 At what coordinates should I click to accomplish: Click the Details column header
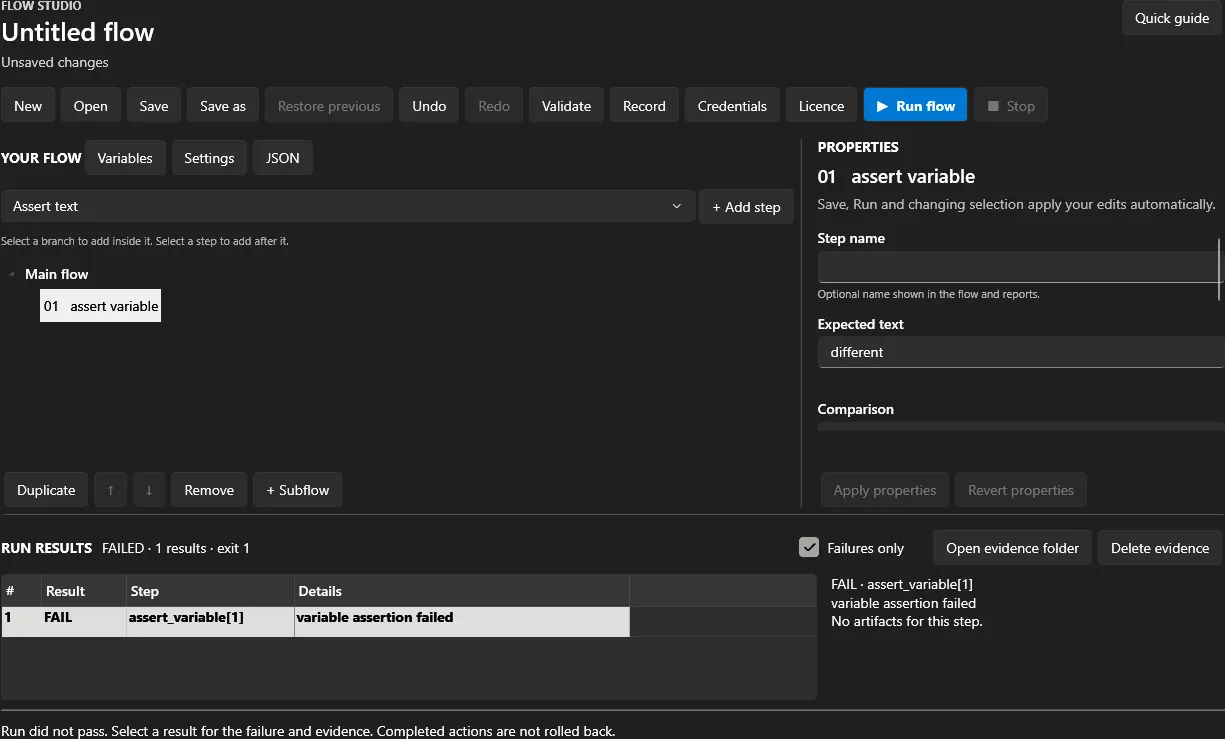pos(462,591)
